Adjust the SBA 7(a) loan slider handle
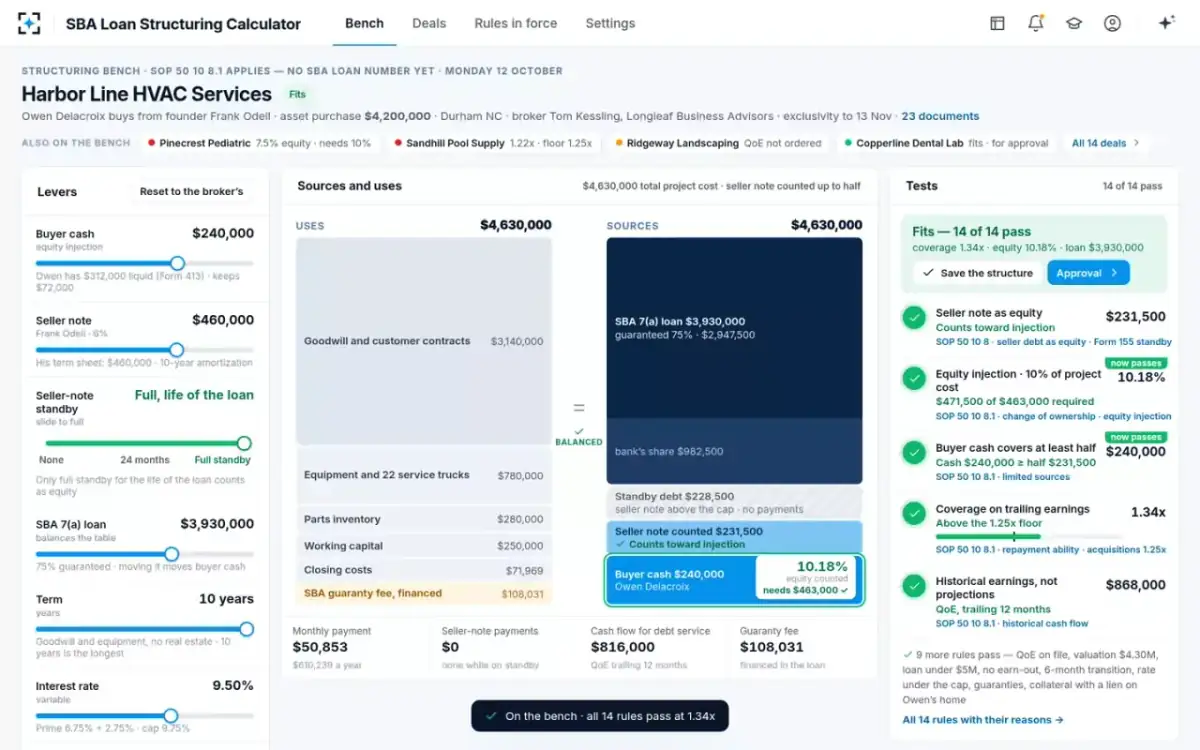The image size is (1200, 750). coord(171,554)
